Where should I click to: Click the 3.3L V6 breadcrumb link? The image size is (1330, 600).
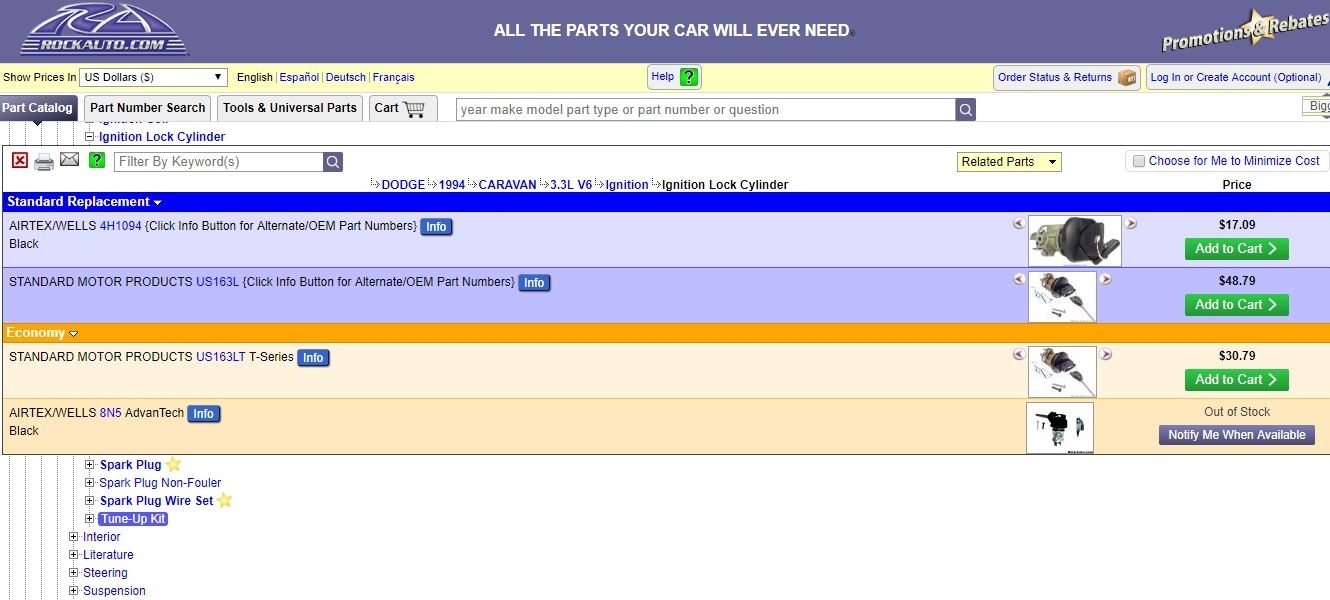571,185
